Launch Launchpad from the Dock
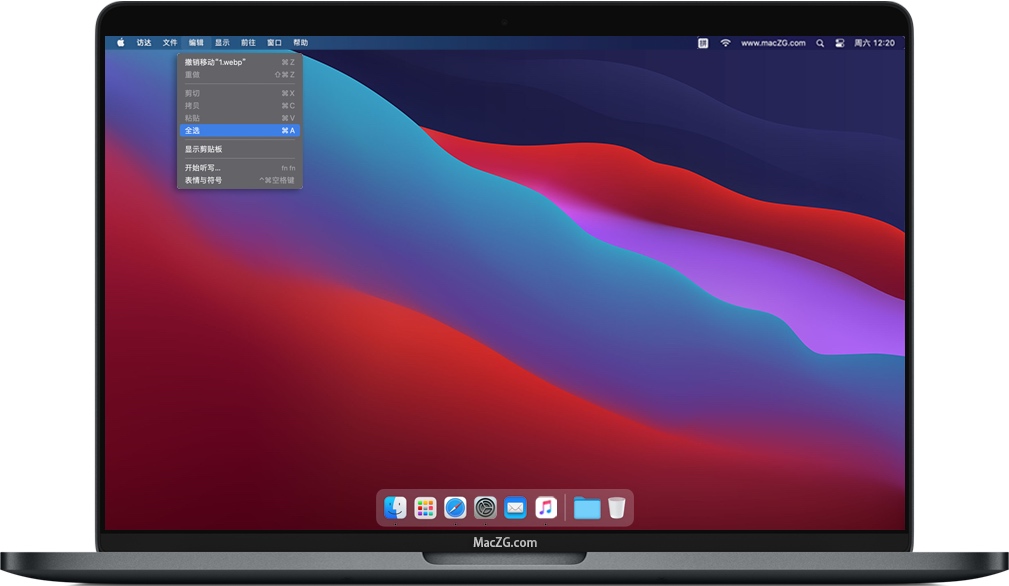This screenshot has width=1009, height=586. [x=425, y=508]
